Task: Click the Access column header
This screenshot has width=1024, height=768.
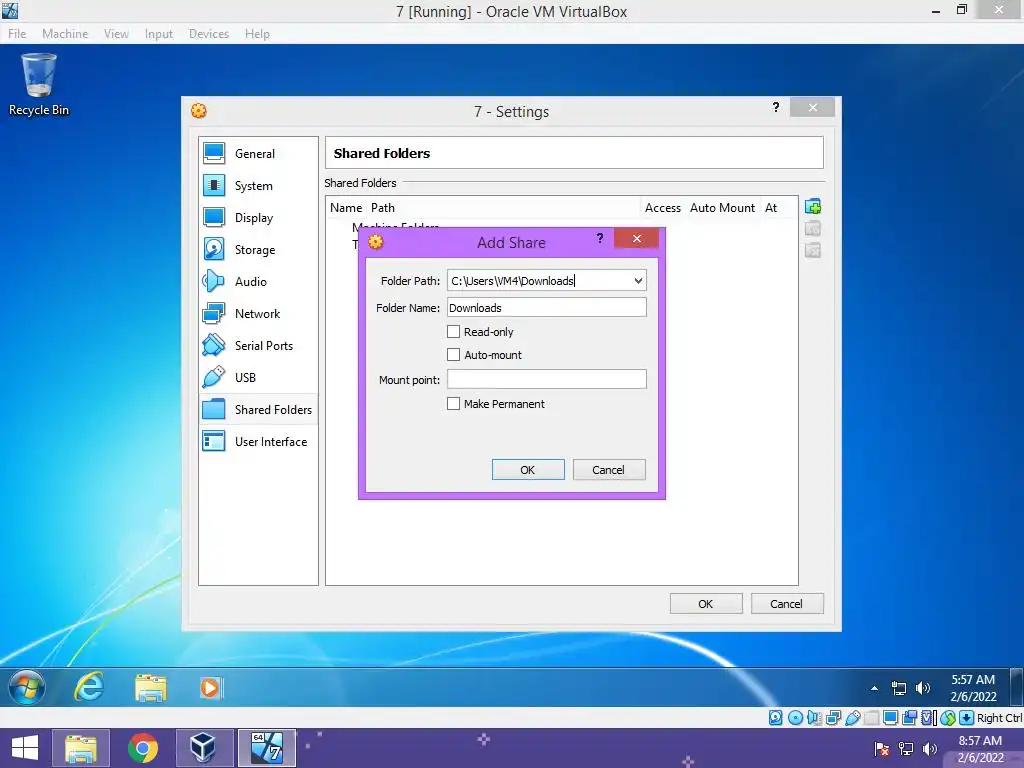Action: pyautogui.click(x=663, y=208)
